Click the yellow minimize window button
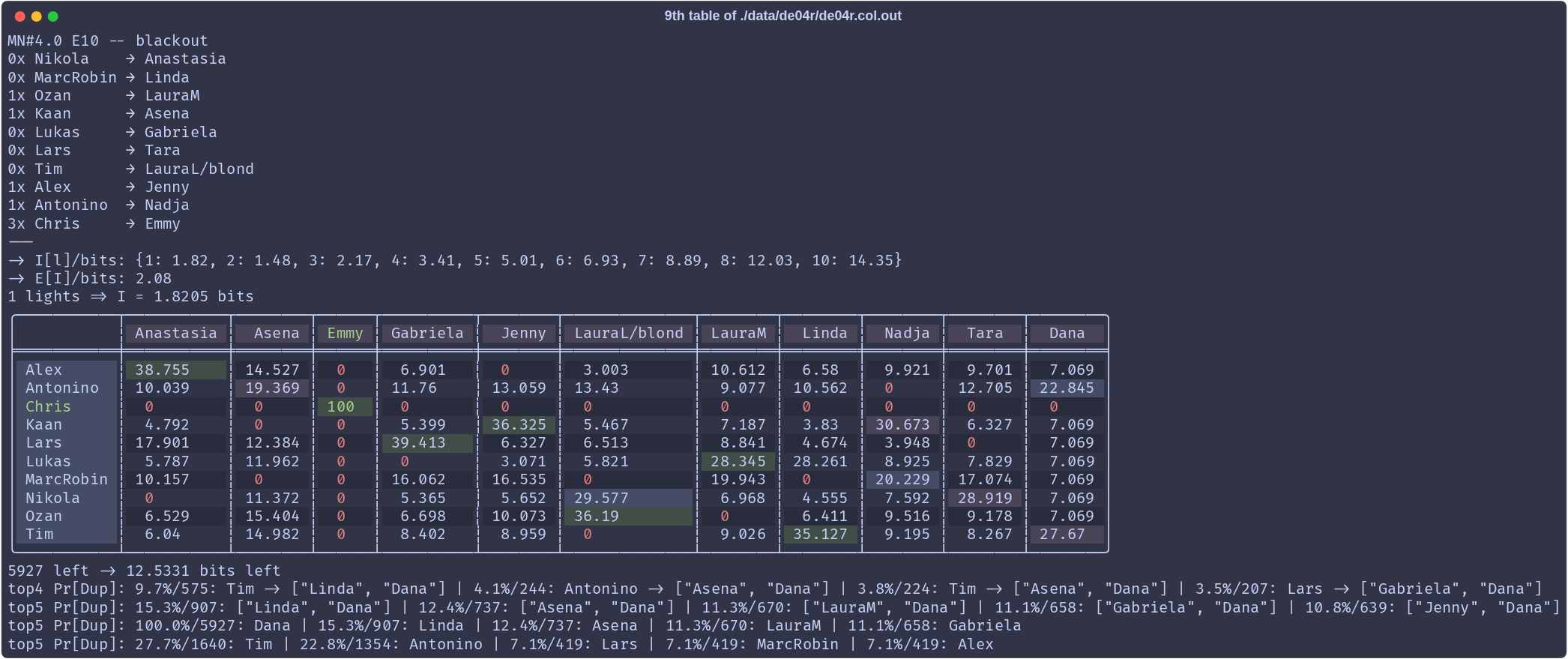This screenshot has width=1568, height=659. pyautogui.click(x=37, y=16)
